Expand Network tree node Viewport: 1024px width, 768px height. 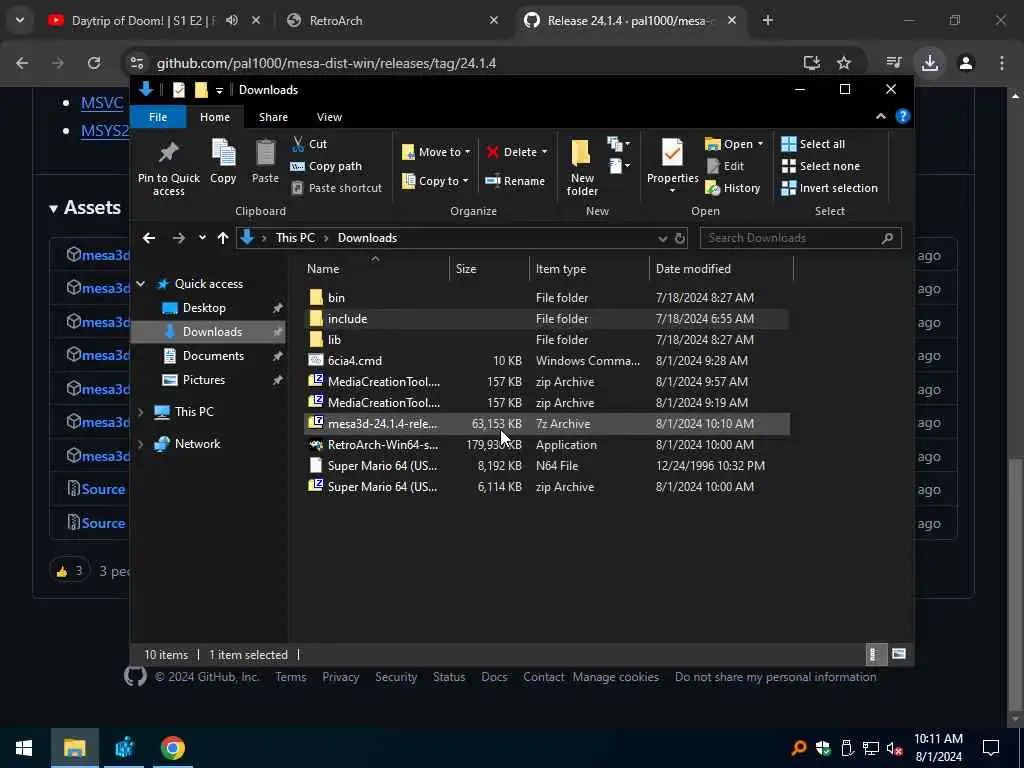tap(141, 443)
